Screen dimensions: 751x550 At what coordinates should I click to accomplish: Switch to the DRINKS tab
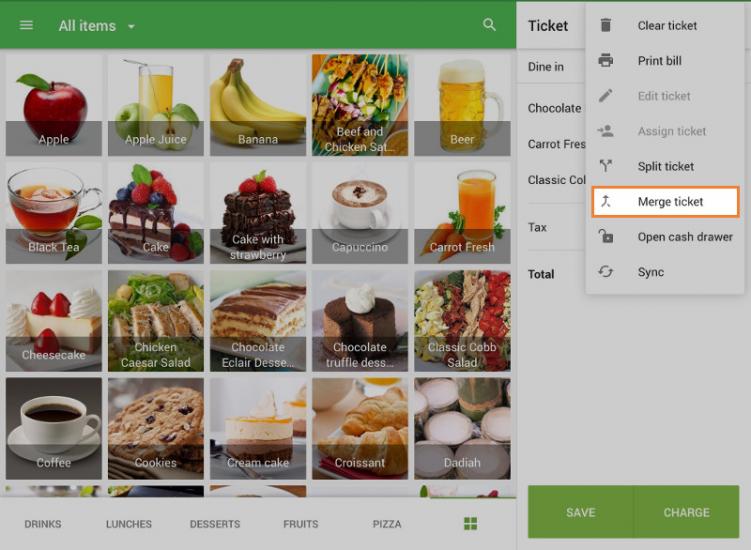point(43,524)
